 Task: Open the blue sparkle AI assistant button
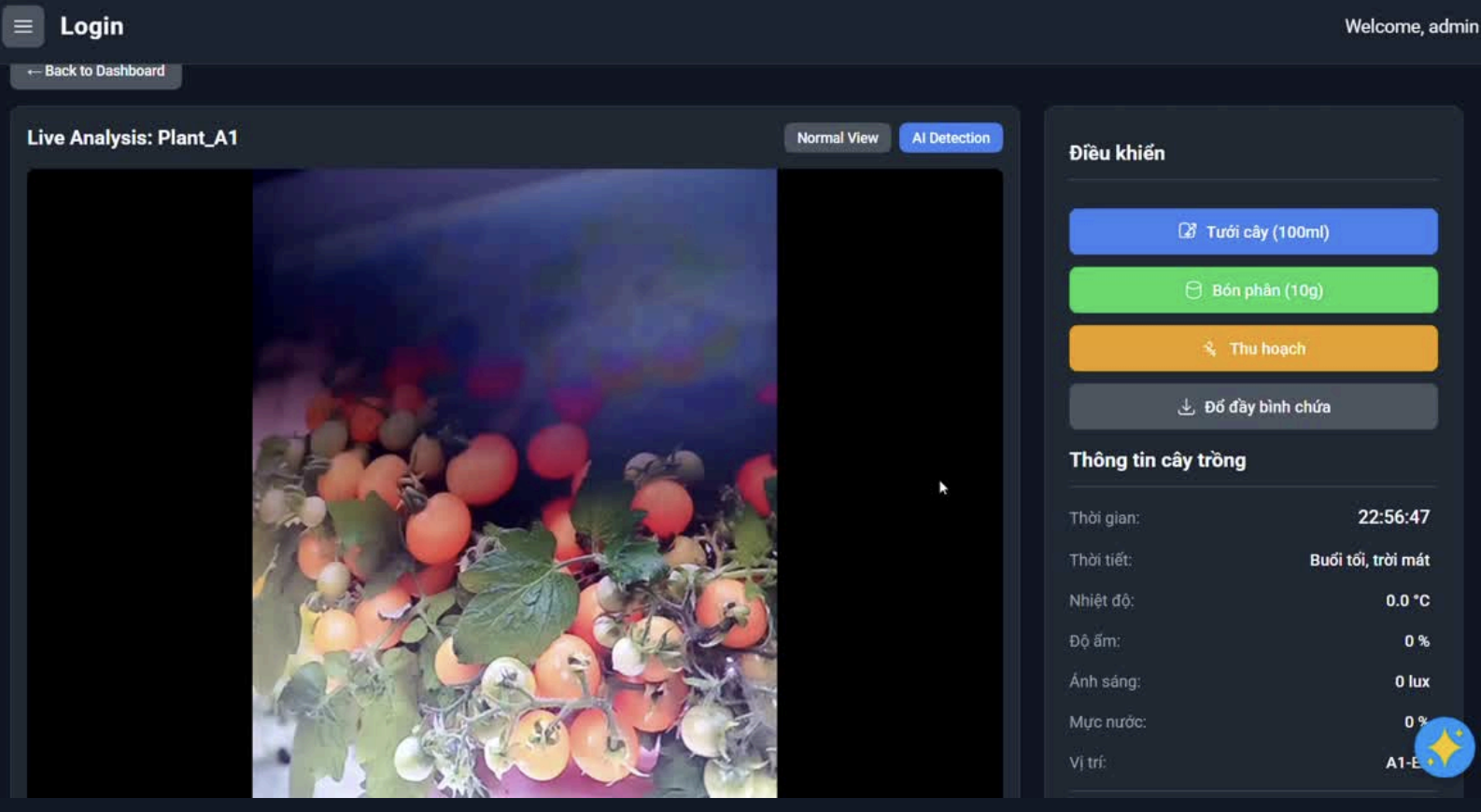1444,747
